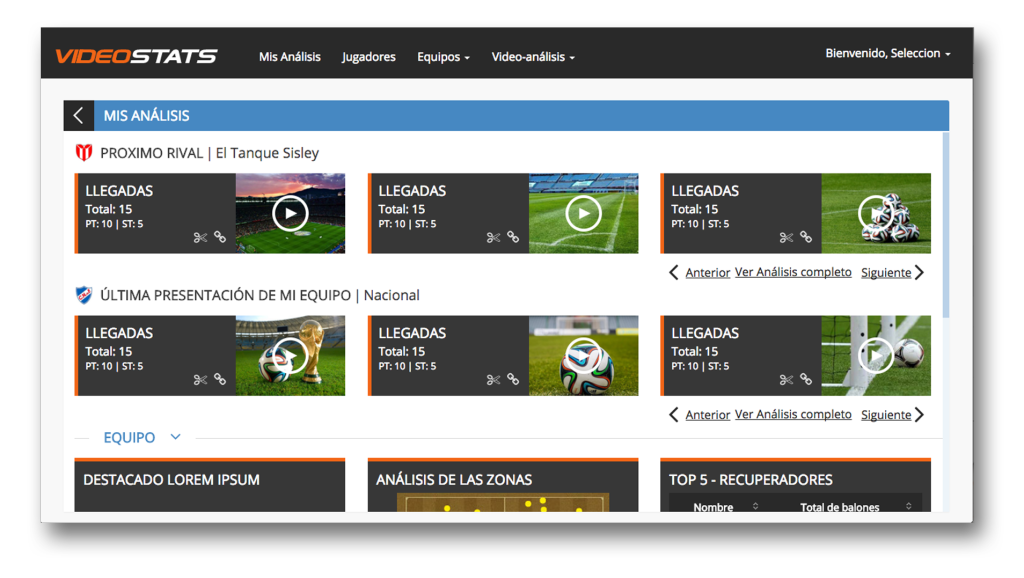Click link icon on second Proximo Rival card
1024x578 pixels.
pos(513,237)
